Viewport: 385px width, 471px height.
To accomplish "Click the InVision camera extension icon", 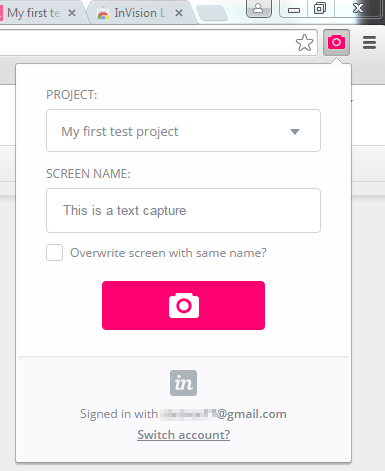I will tap(336, 42).
